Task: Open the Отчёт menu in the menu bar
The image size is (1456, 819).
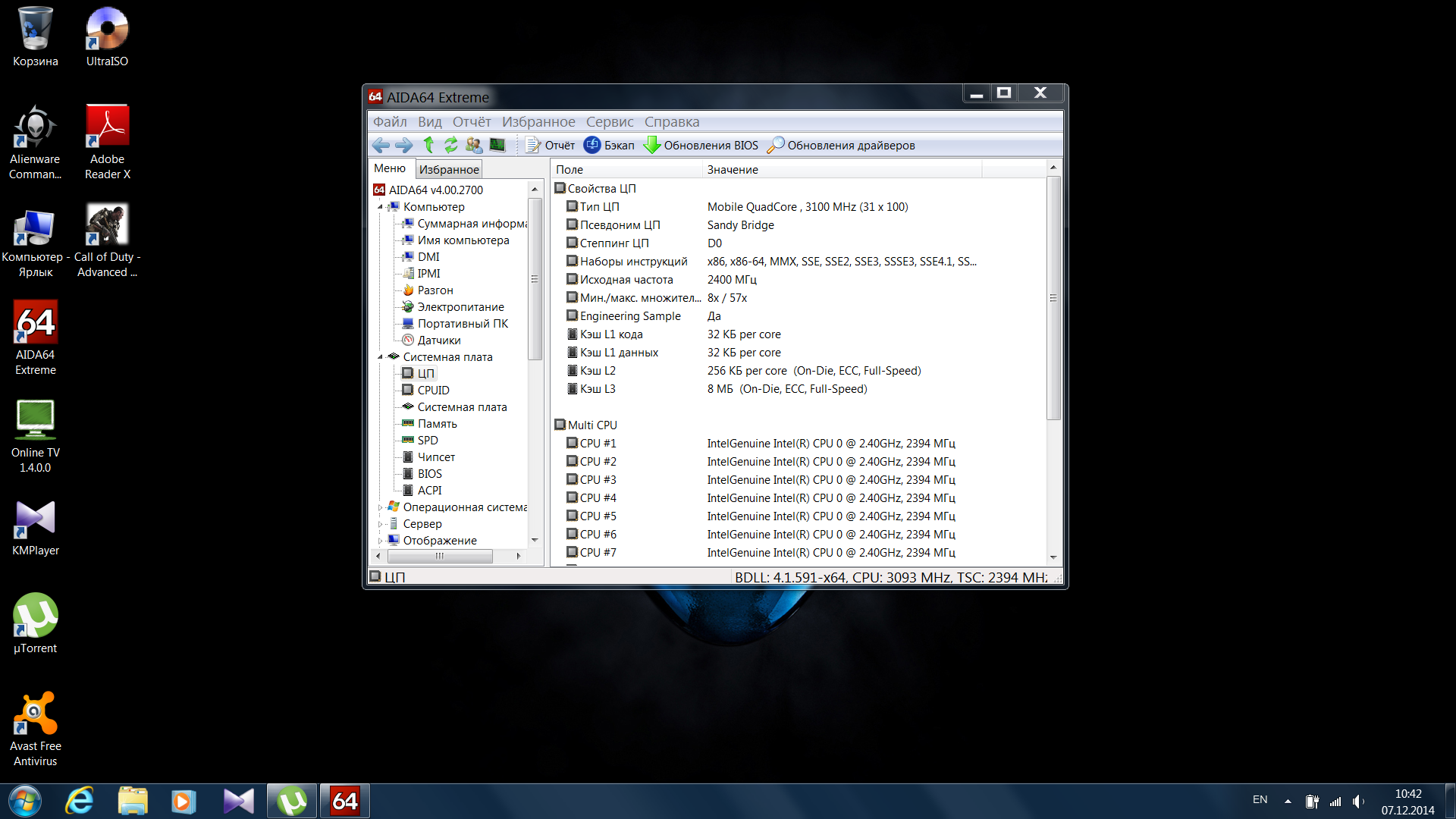Action: [x=472, y=122]
